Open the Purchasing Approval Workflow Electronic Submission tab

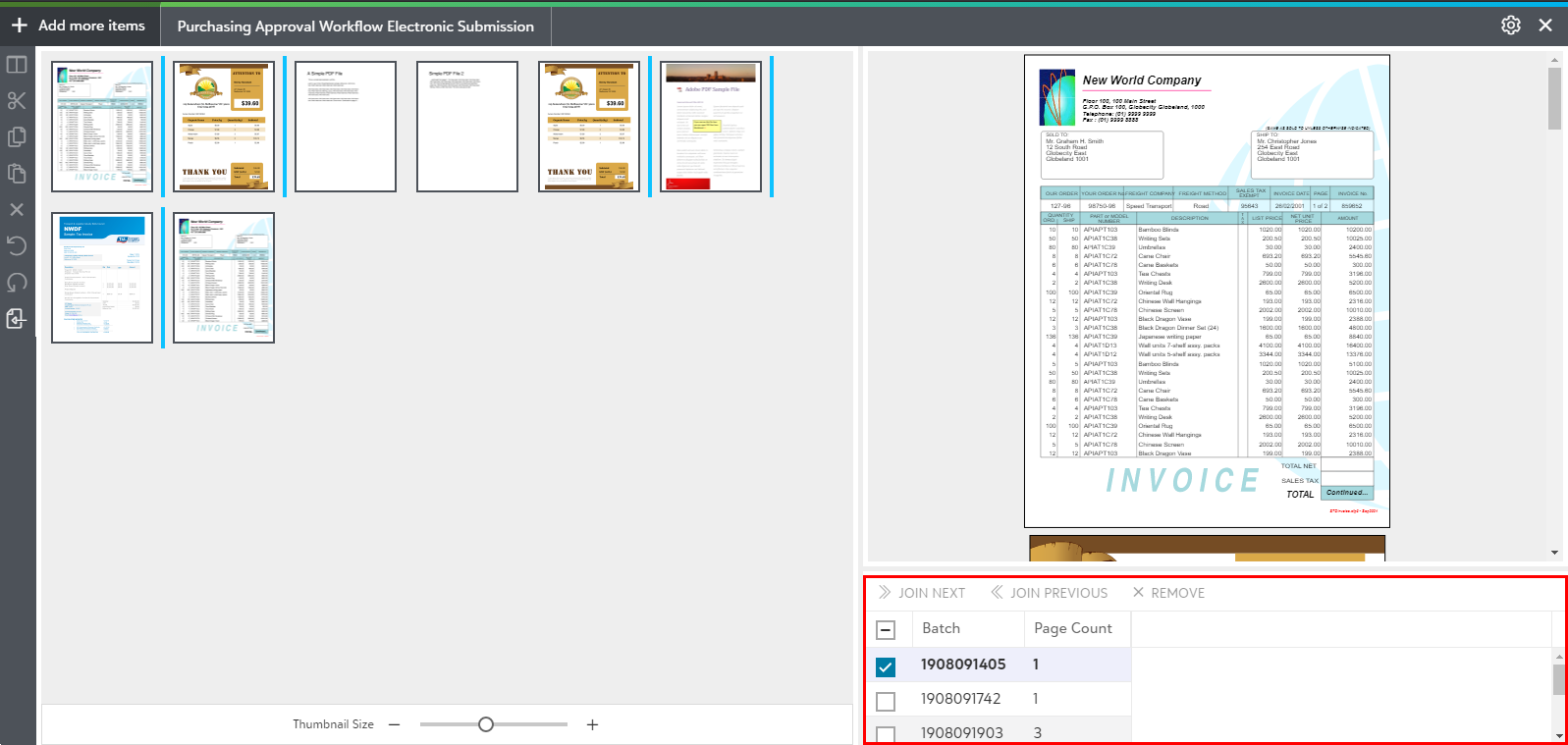coord(355,27)
